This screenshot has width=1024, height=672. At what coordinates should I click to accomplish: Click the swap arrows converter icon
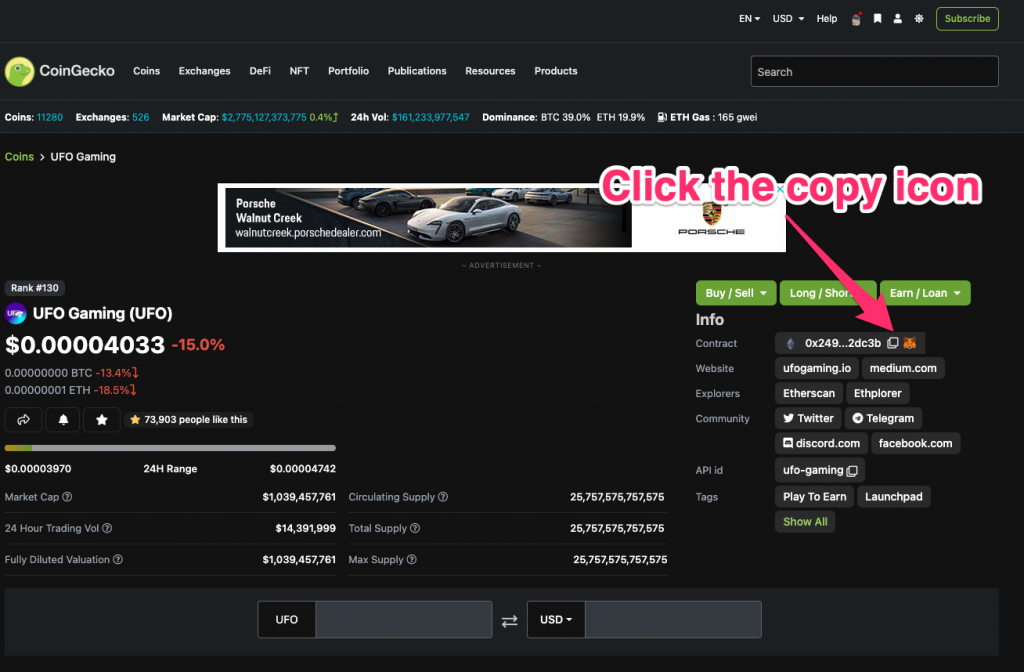coord(509,620)
